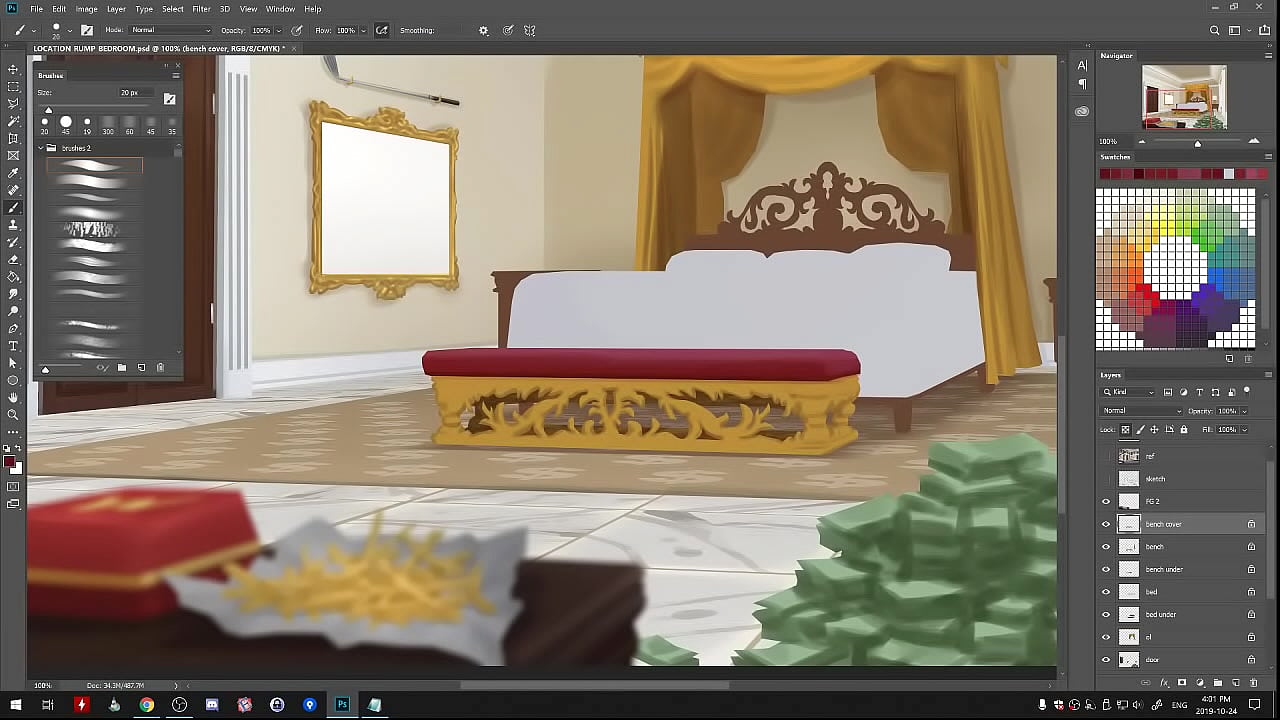The height and width of the screenshot is (720, 1280).
Task: Toggle visibility of the FG 2 layer
Action: point(1106,501)
